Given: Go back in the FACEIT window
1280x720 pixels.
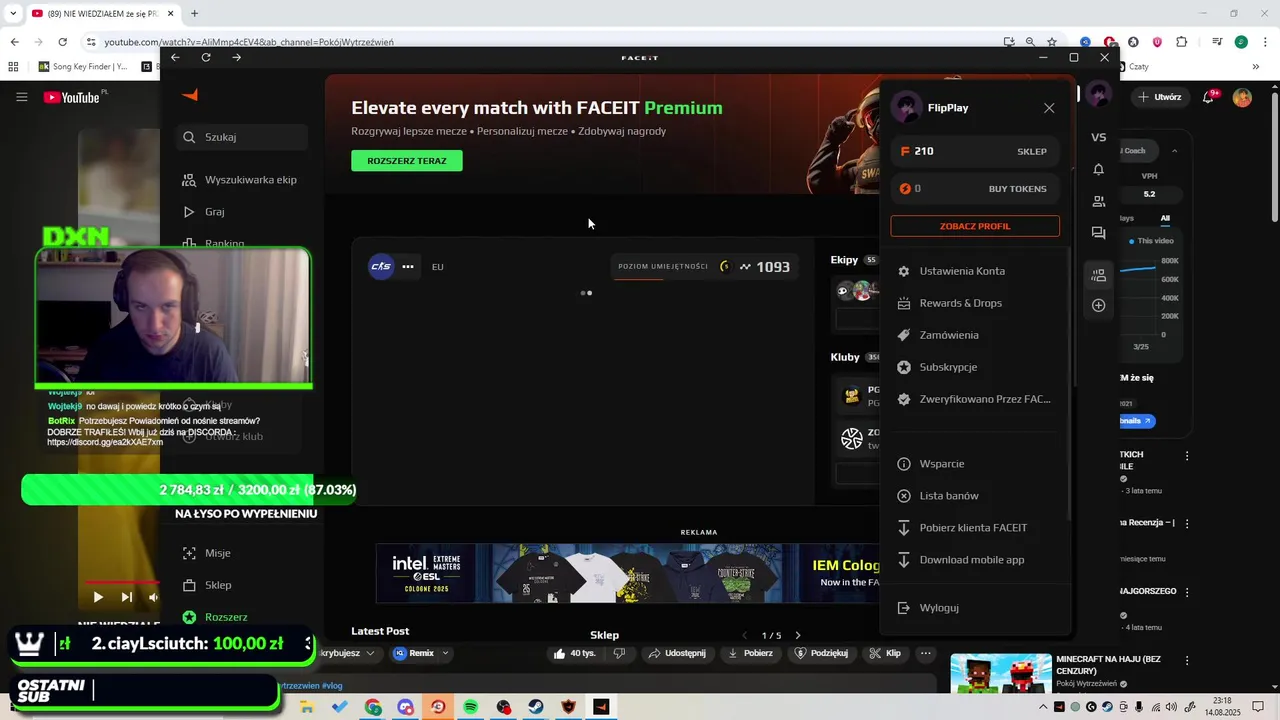Looking at the screenshot, I should 175,58.
